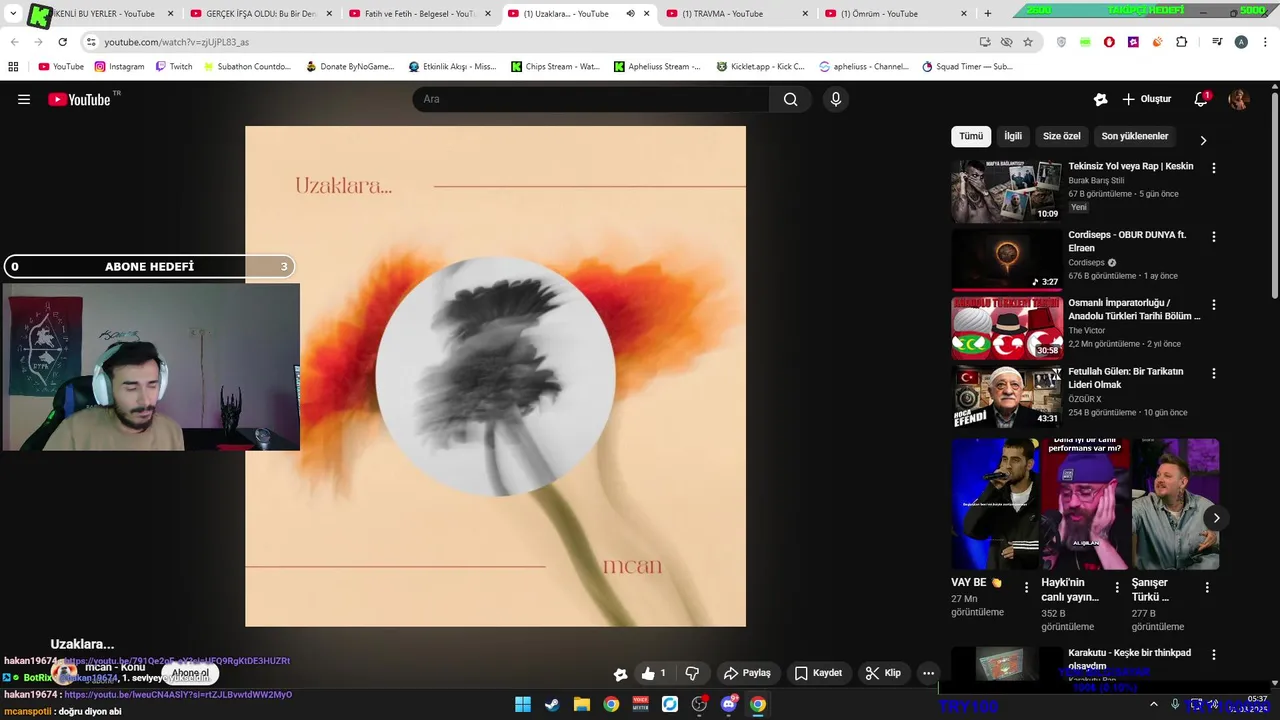The width and height of the screenshot is (1280, 720).
Task: Open the Chrome extensions puzzle icon
Action: tap(1181, 42)
